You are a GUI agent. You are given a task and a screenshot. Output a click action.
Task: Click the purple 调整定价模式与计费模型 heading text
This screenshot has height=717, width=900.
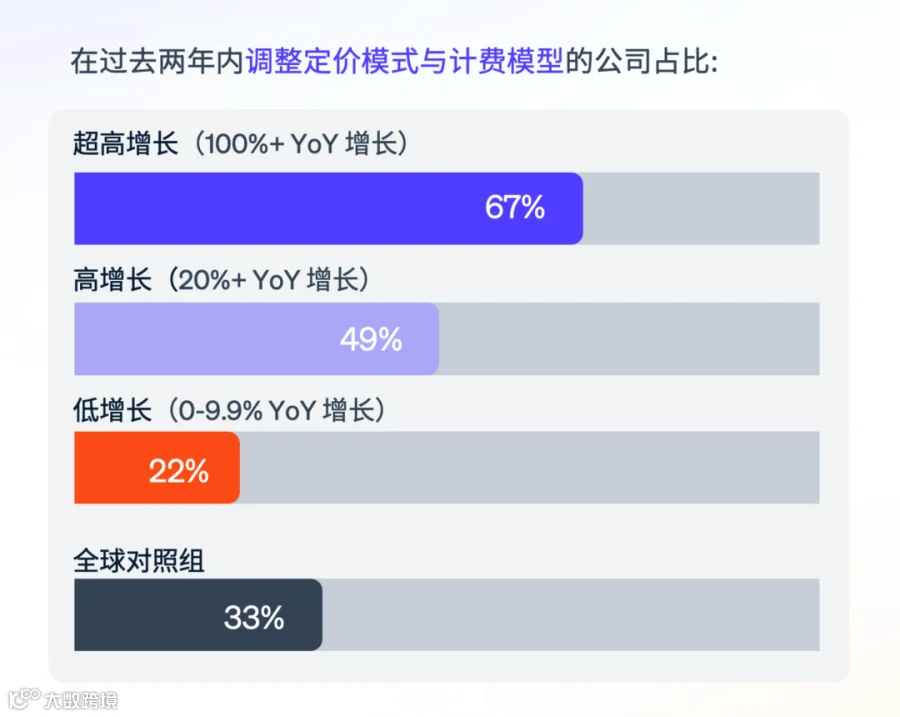tap(405, 61)
